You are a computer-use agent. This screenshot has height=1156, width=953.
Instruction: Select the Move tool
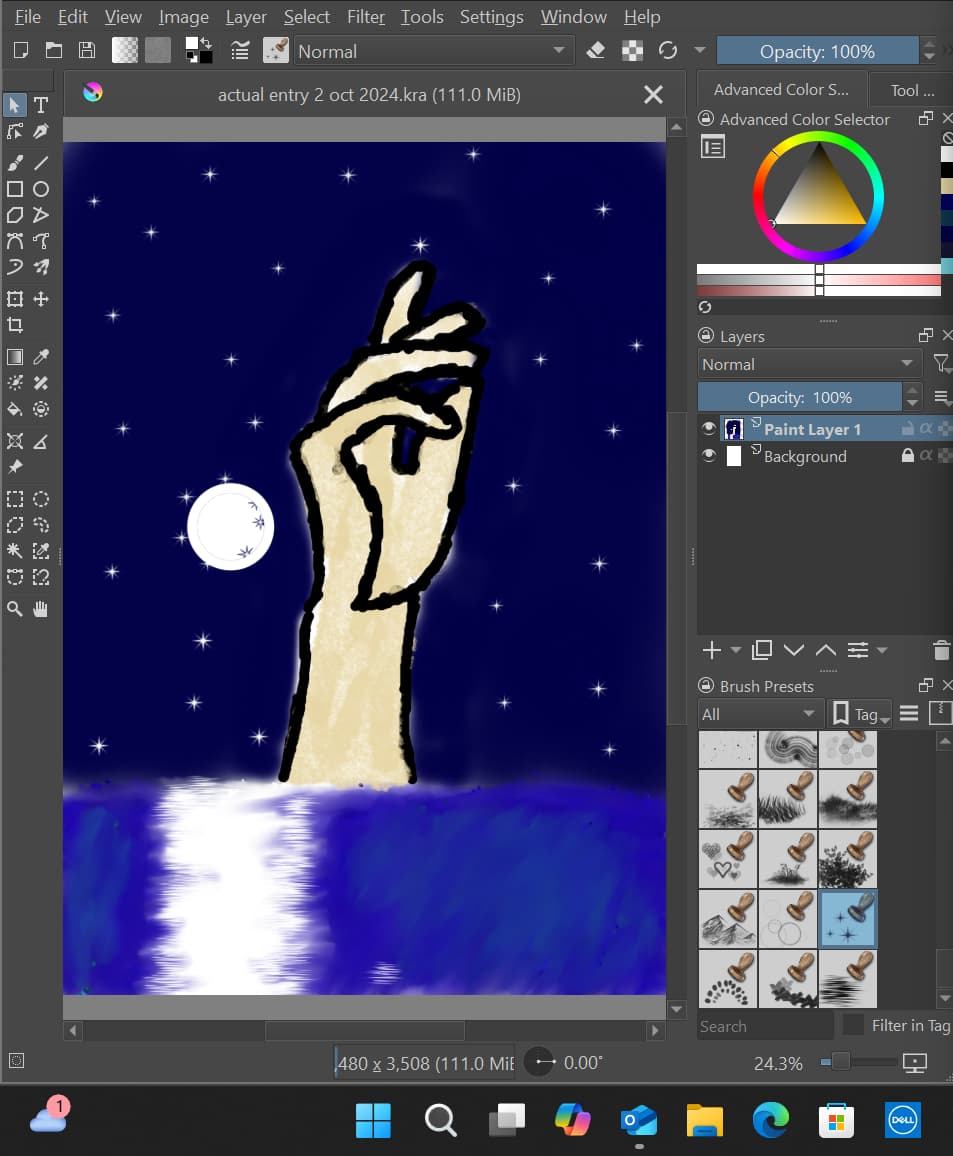point(41,299)
